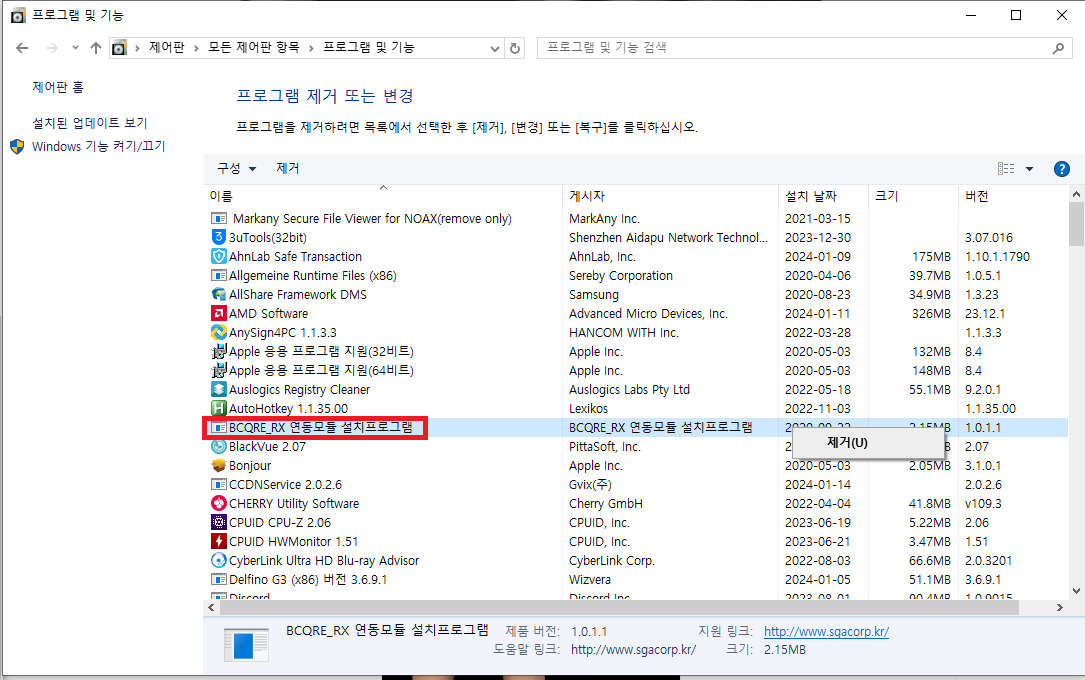
Task: Click the Cherry GmbH publisher cell
Action: tap(605, 504)
